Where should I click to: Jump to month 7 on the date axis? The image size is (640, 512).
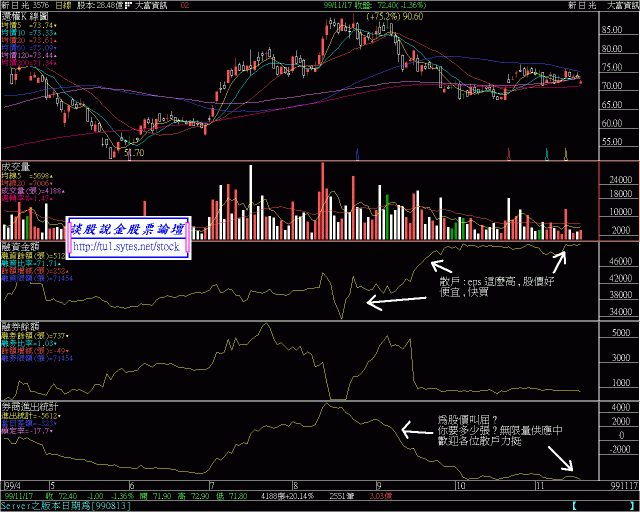(x=211, y=486)
